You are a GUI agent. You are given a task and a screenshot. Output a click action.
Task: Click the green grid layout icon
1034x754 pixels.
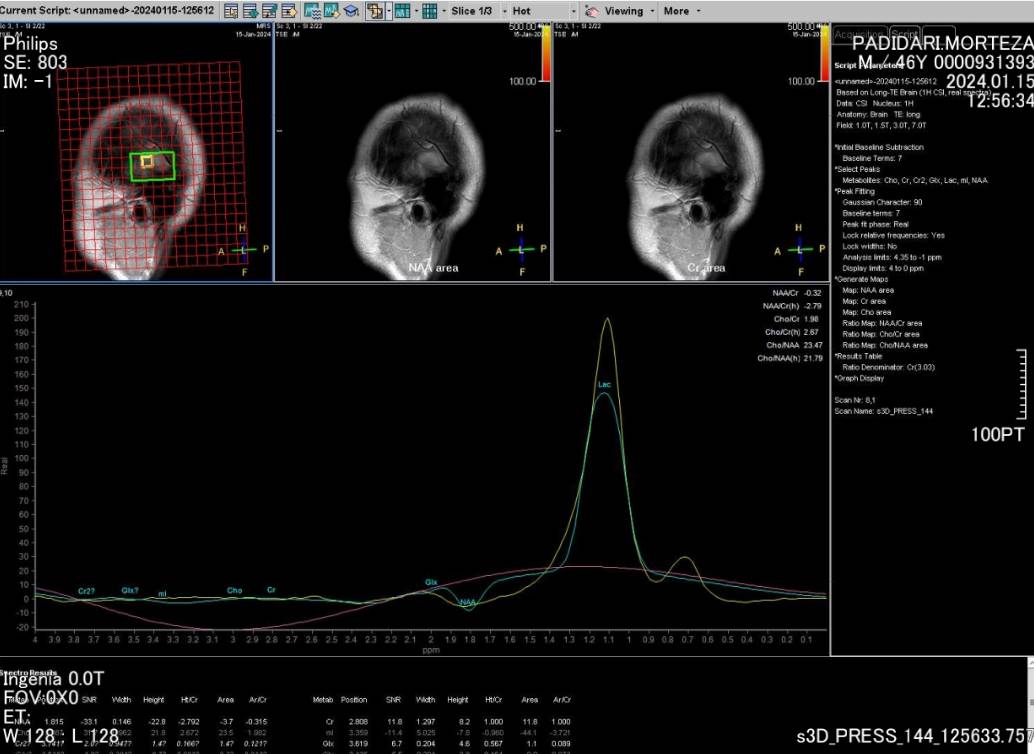click(401, 11)
